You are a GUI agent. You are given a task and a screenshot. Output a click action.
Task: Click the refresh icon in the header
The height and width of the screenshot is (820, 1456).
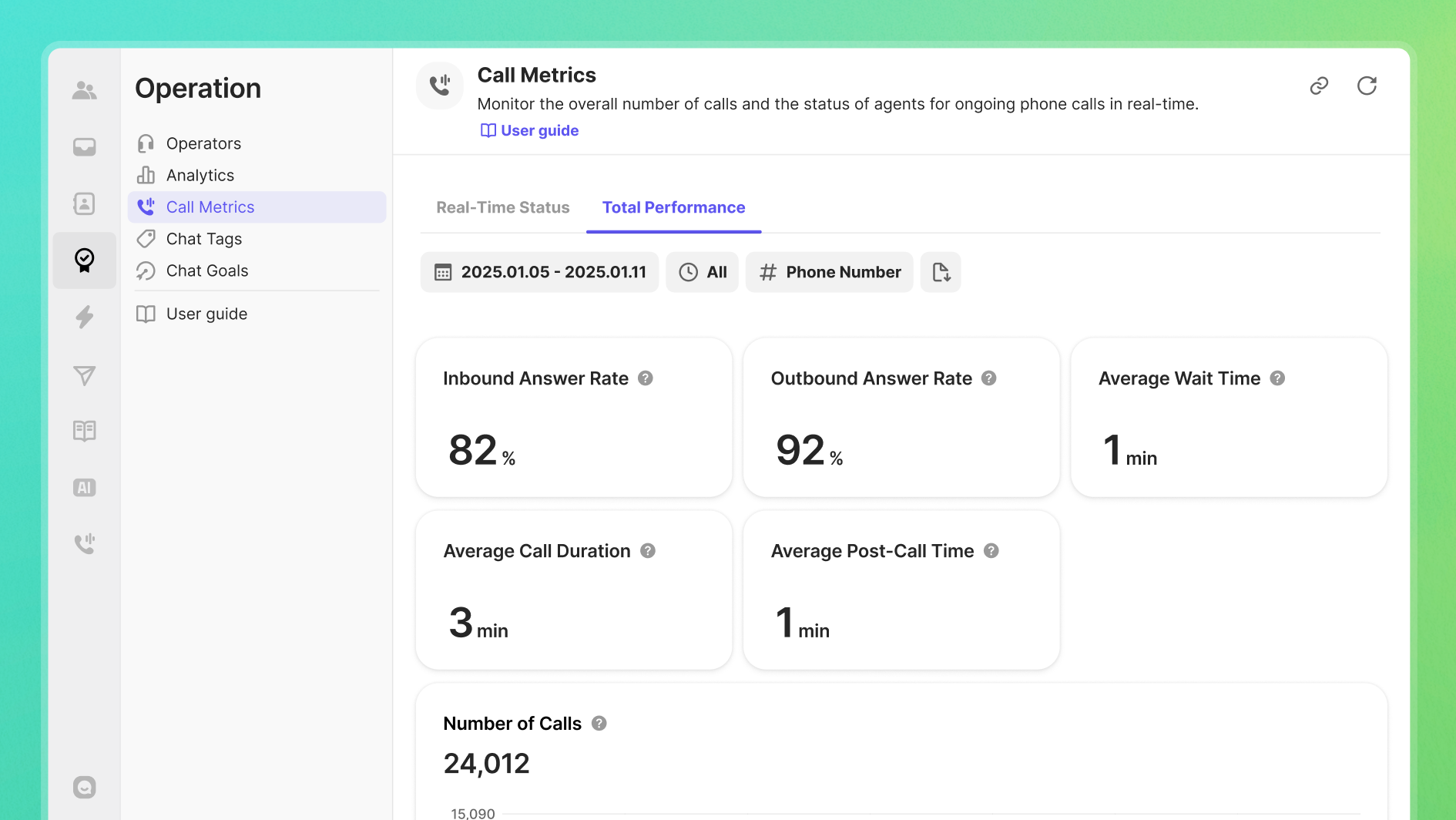coord(1367,86)
